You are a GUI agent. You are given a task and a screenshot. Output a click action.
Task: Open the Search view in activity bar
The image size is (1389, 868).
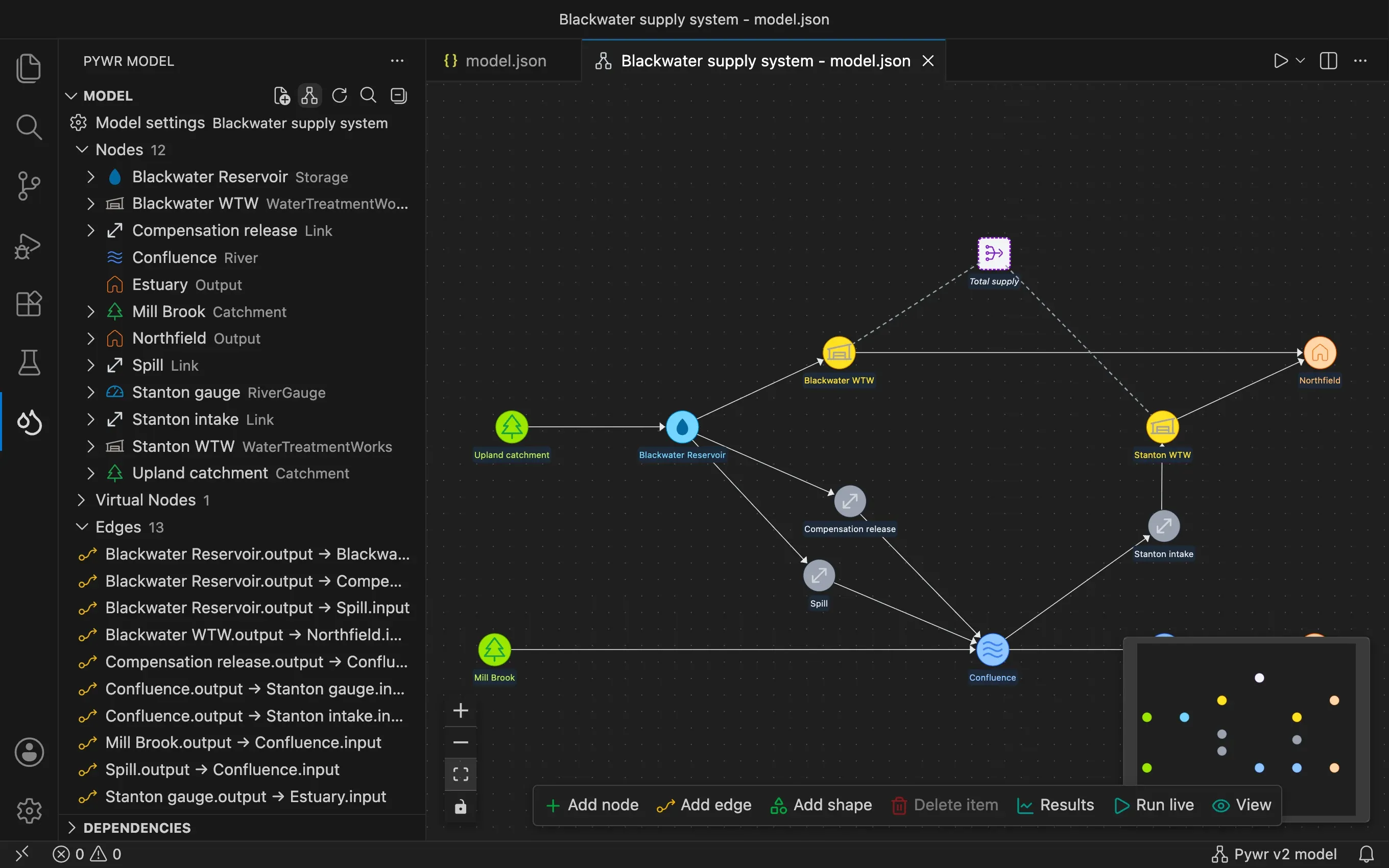[29, 127]
